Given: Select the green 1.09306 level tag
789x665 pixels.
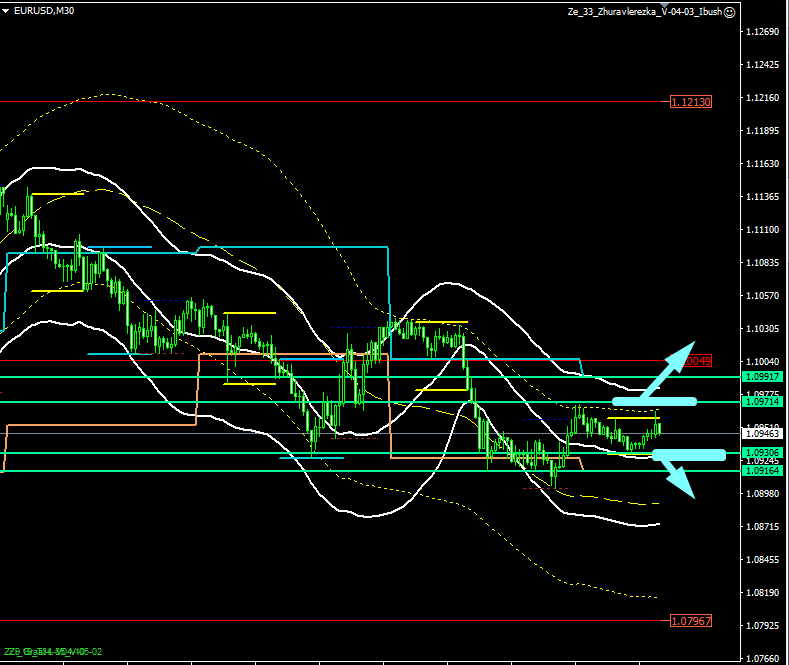Looking at the screenshot, I should pos(762,453).
